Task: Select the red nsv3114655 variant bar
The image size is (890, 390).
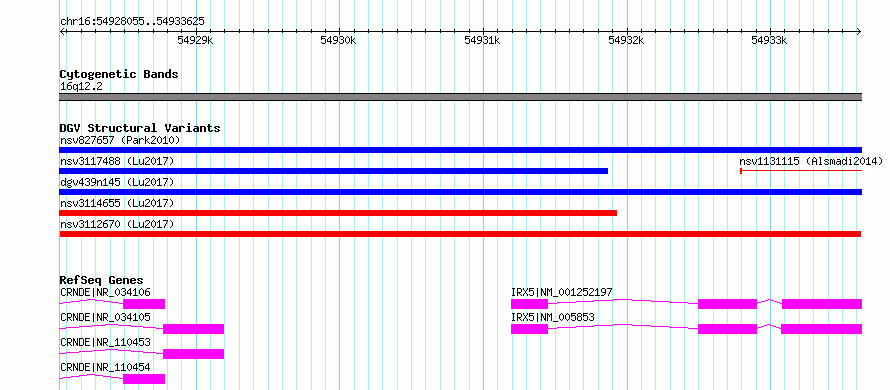Action: pos(338,213)
